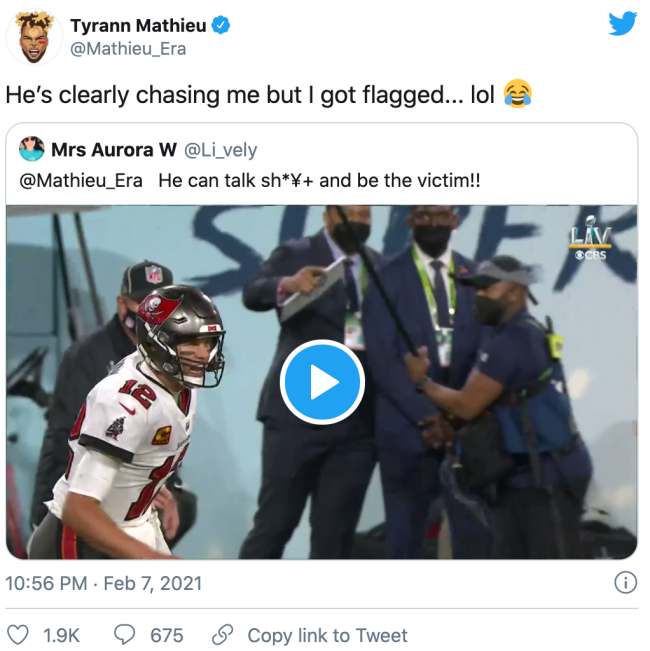Viewport: 650px width, 651px height.
Task: Click the 1.9K likes count
Action: click(61, 635)
